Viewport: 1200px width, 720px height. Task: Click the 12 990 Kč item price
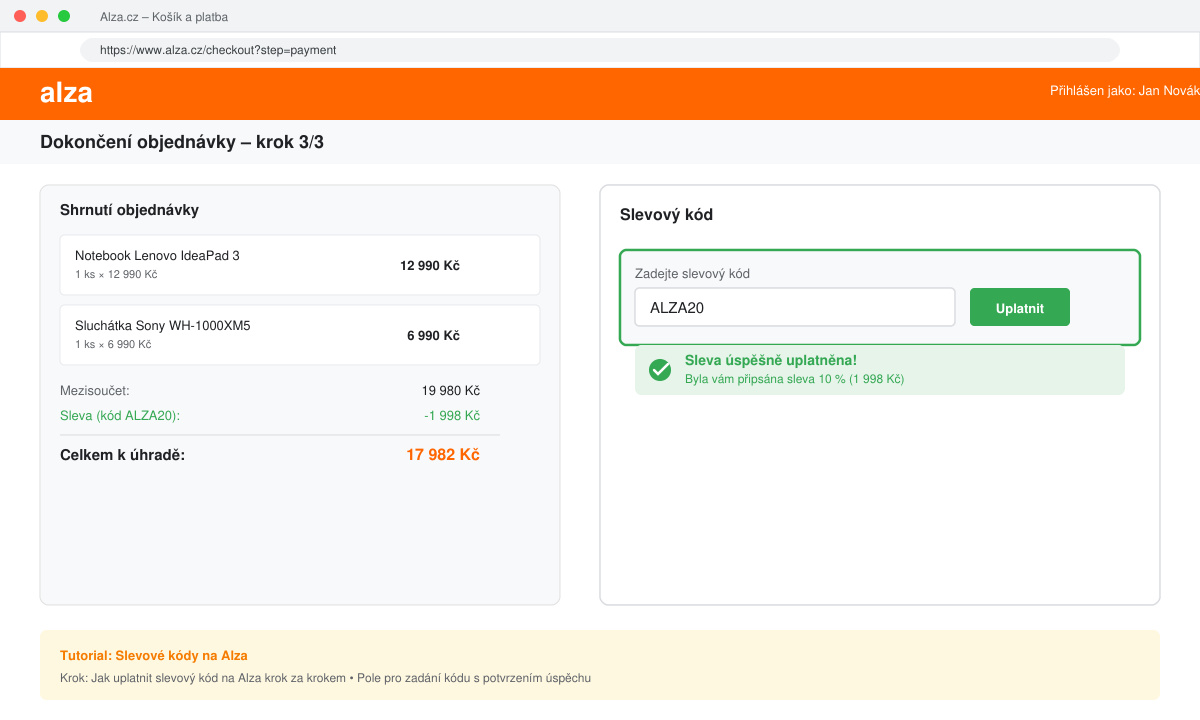[x=430, y=266]
